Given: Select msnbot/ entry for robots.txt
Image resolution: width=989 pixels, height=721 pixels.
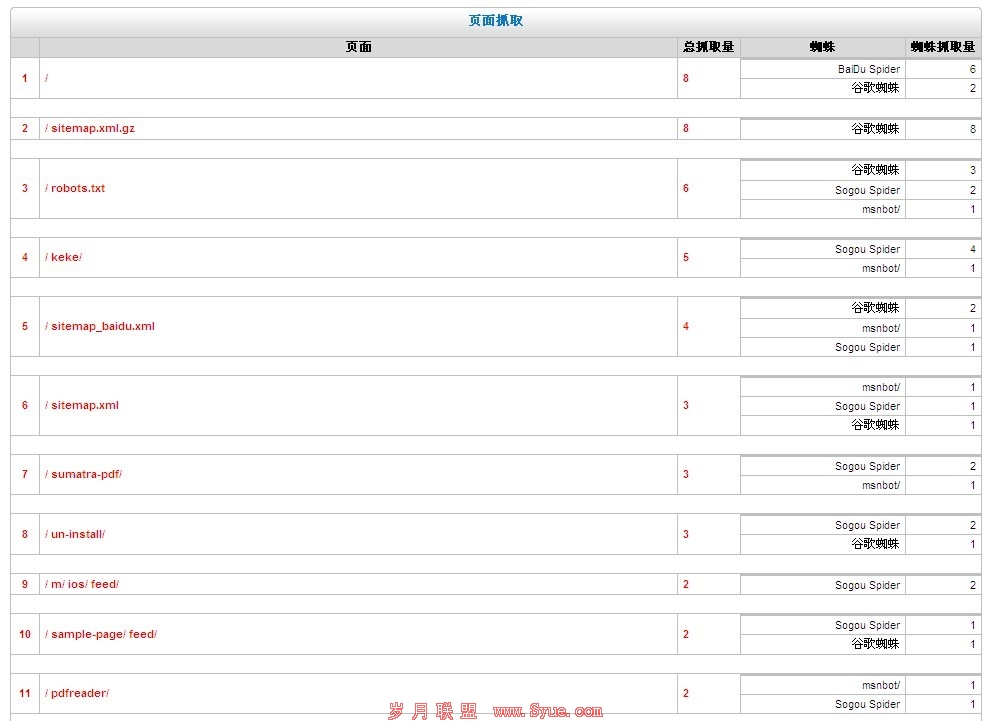Looking at the screenshot, I should pos(881,209).
